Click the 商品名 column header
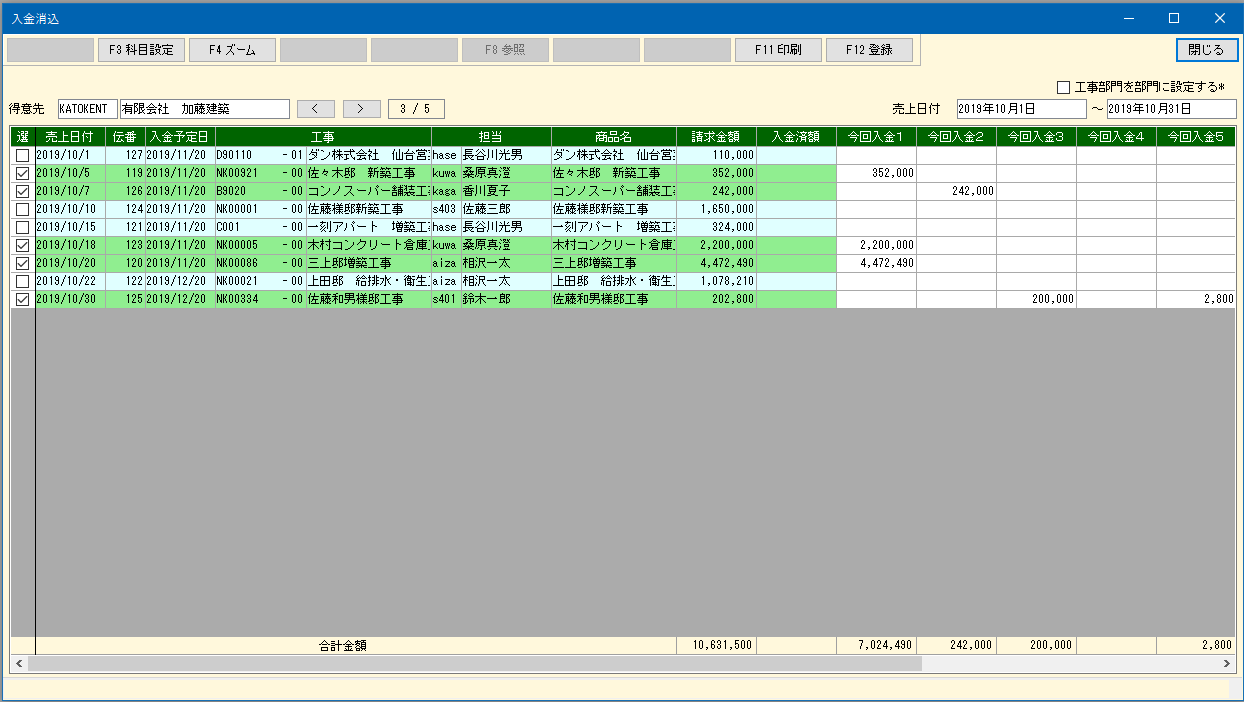Viewport: 1244px width, 702px height. coord(614,137)
